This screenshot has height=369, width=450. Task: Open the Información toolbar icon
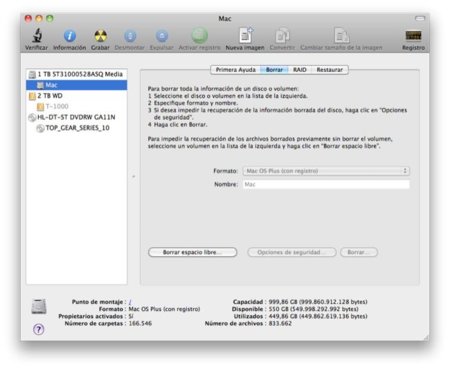70,36
